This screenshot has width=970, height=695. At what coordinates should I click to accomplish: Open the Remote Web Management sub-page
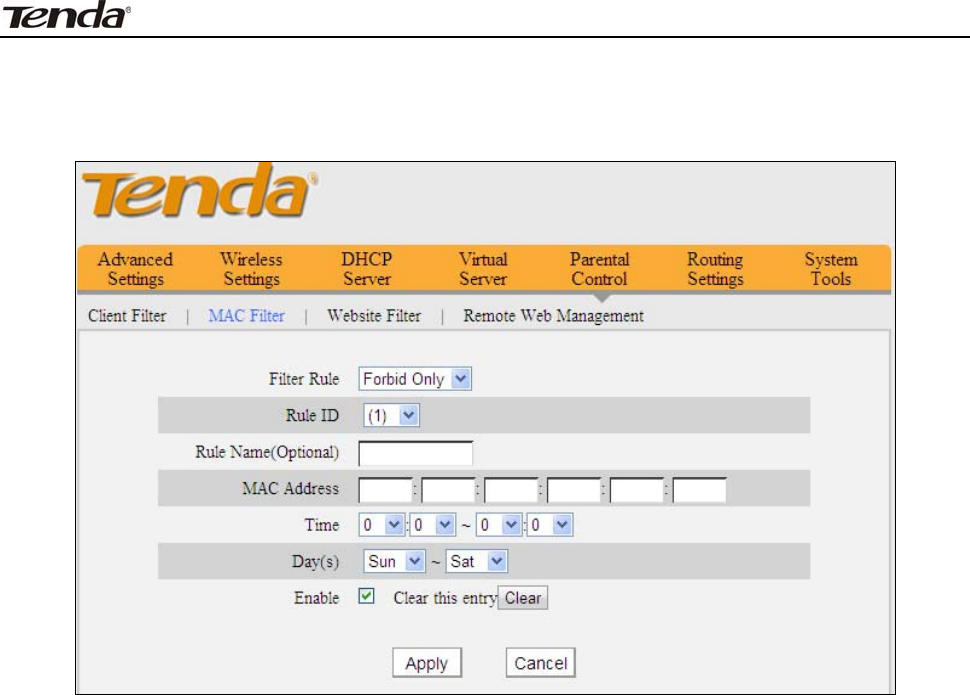pyautogui.click(x=554, y=316)
